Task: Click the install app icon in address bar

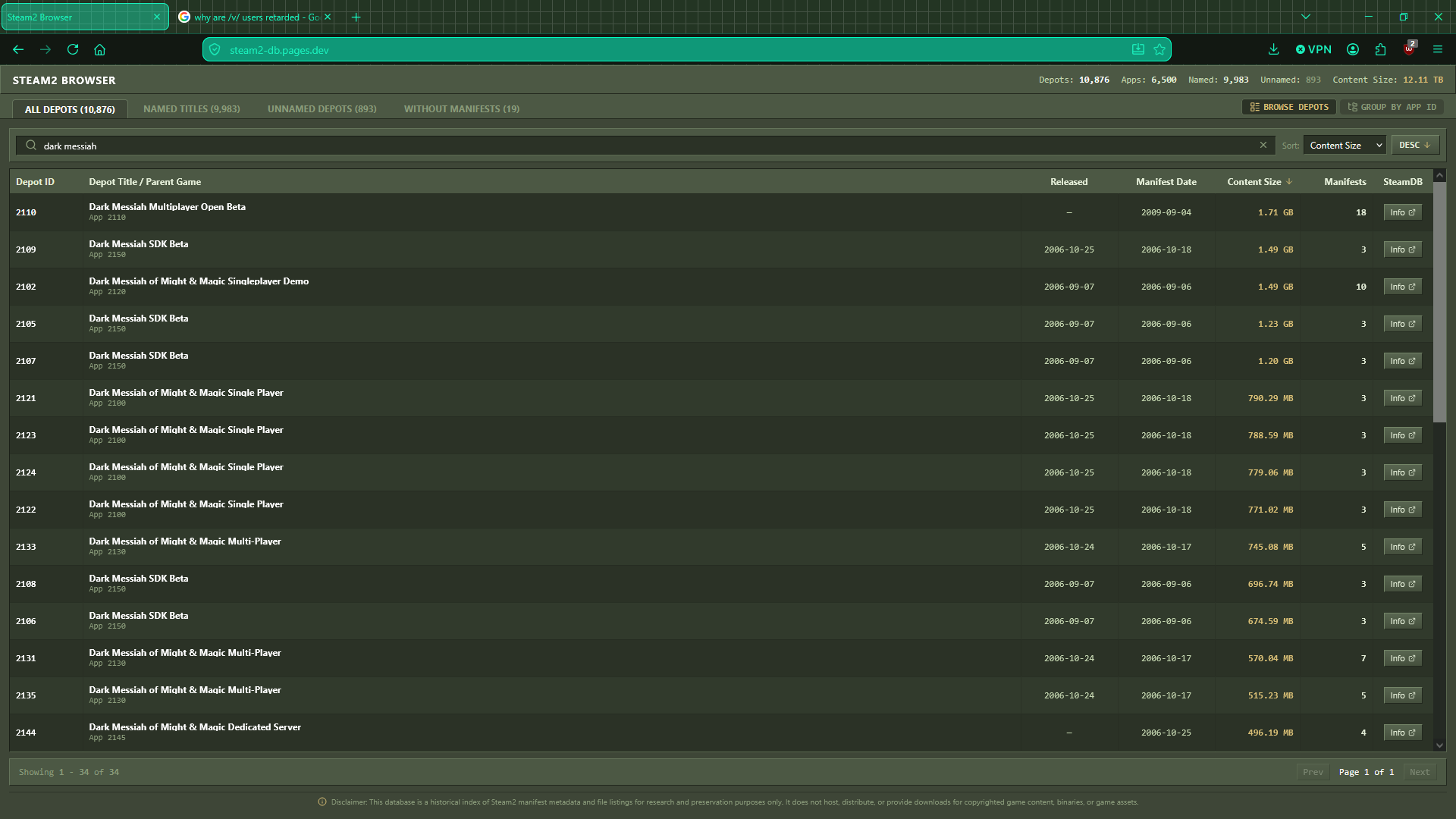Action: coord(1138,50)
